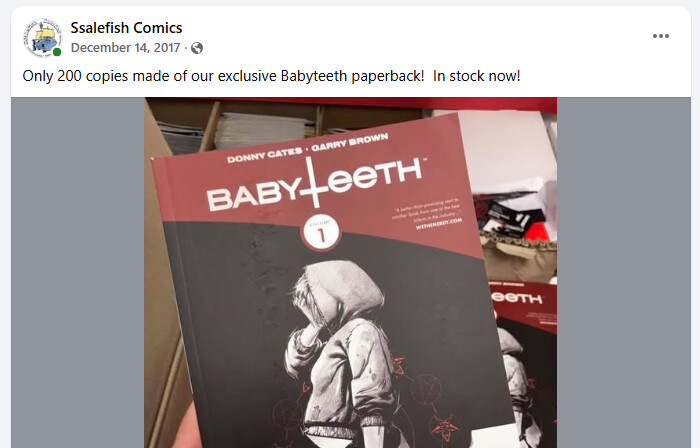The image size is (700, 448).
Task: Click the stacked comics atop the photo
Action: click(x=261, y=130)
